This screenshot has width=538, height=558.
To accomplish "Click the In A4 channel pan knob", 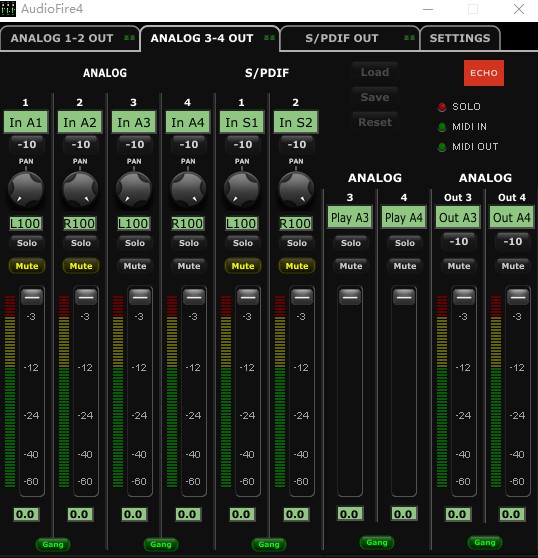I will coord(188,189).
